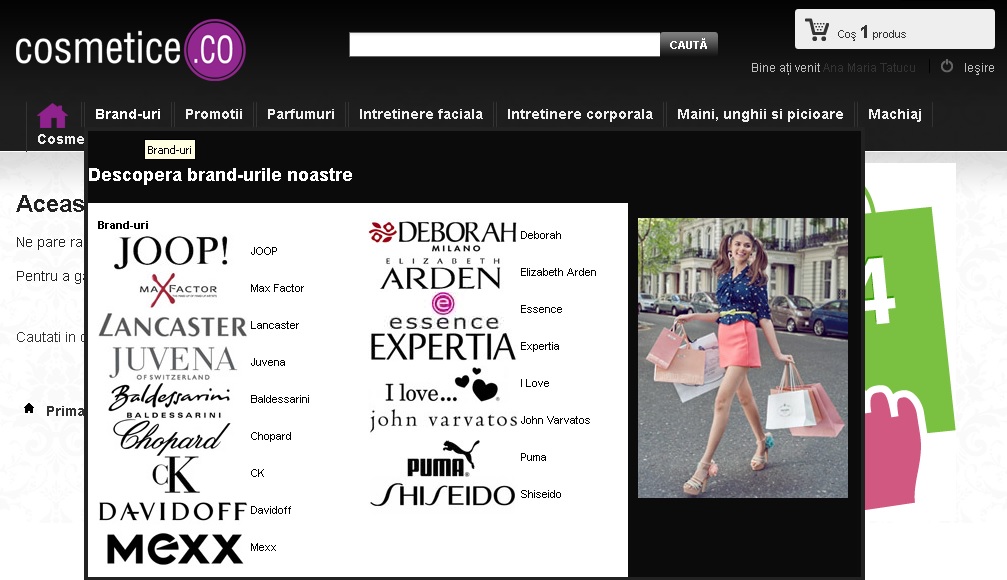This screenshot has width=1007, height=580.
Task: Open the Promotii menu
Action: click(x=214, y=114)
